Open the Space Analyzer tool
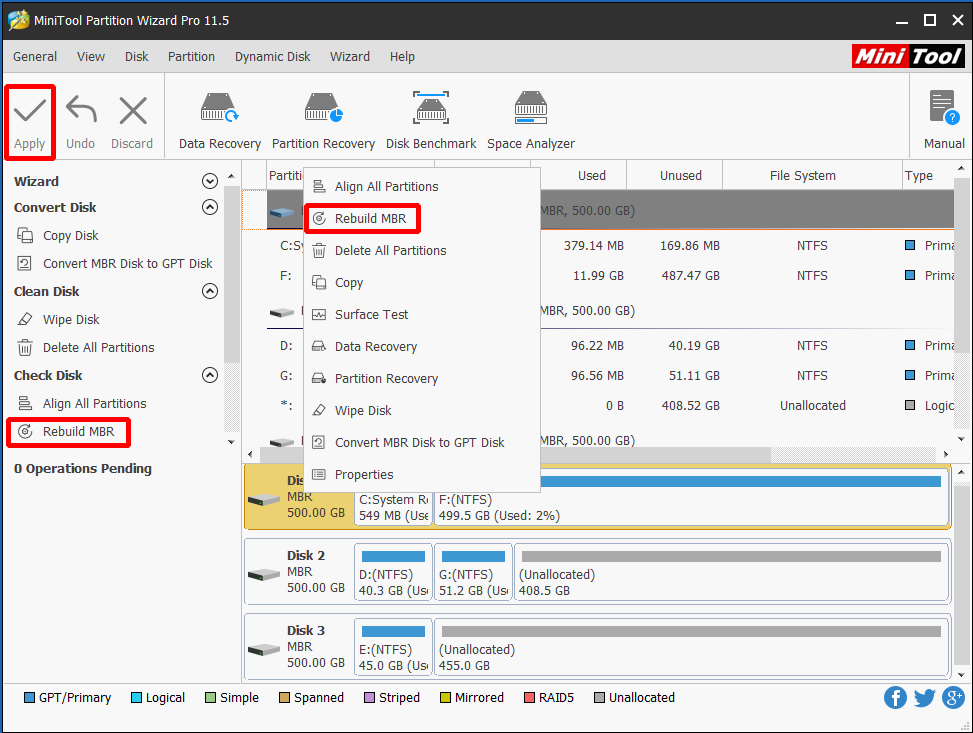This screenshot has height=733, width=973. (x=531, y=121)
